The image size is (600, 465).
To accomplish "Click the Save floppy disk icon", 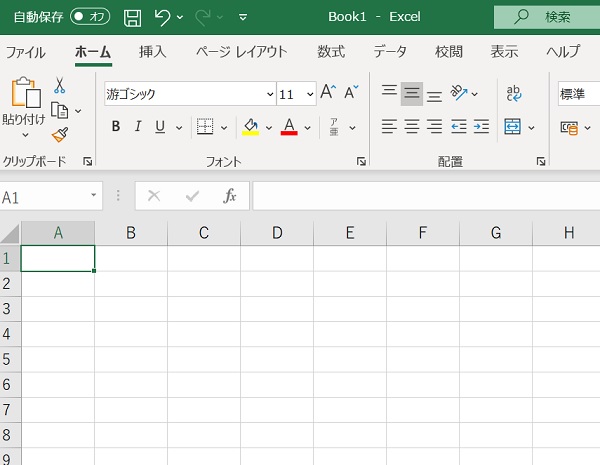I will coord(132,17).
